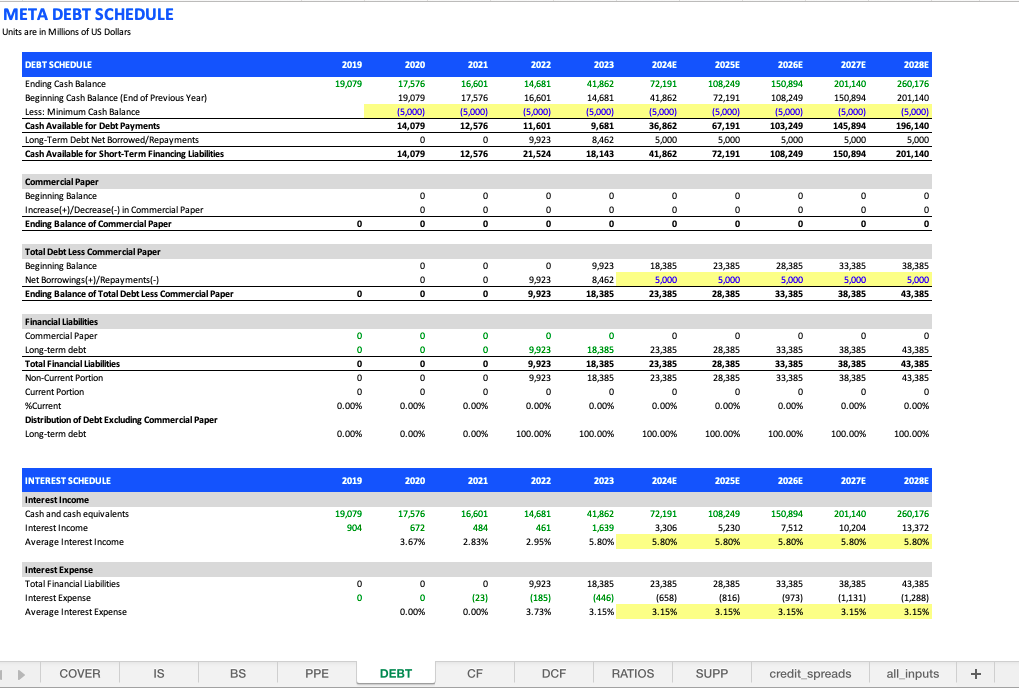Switch to the BS sheet tab
Image resolution: width=1019 pixels, height=688 pixels.
[238, 674]
